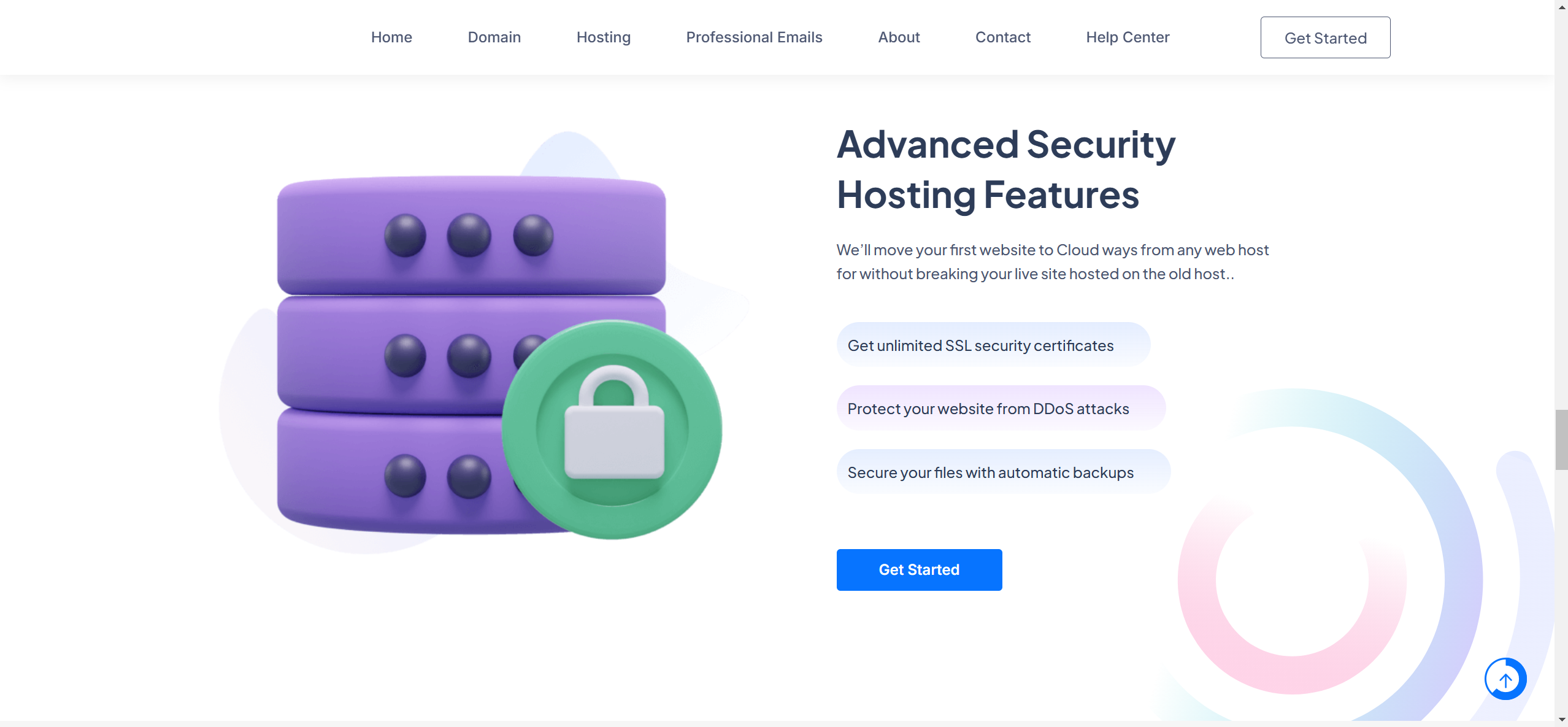Select the automatic backups feature pill
Screen dimensions: 1568x727
[1004, 472]
